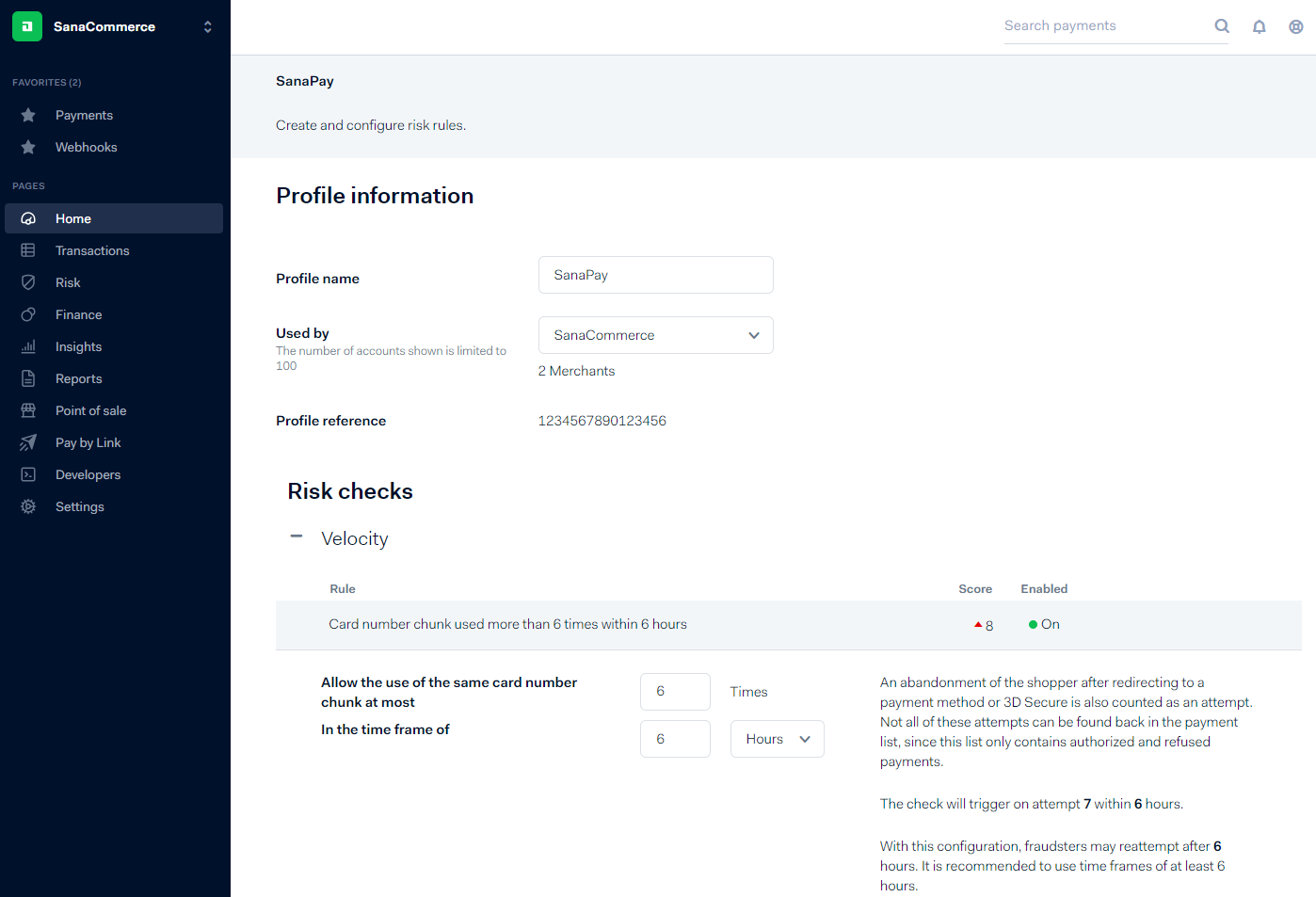This screenshot has width=1316, height=897.
Task: Open Webhooks in favorites
Action: pyautogui.click(x=87, y=147)
